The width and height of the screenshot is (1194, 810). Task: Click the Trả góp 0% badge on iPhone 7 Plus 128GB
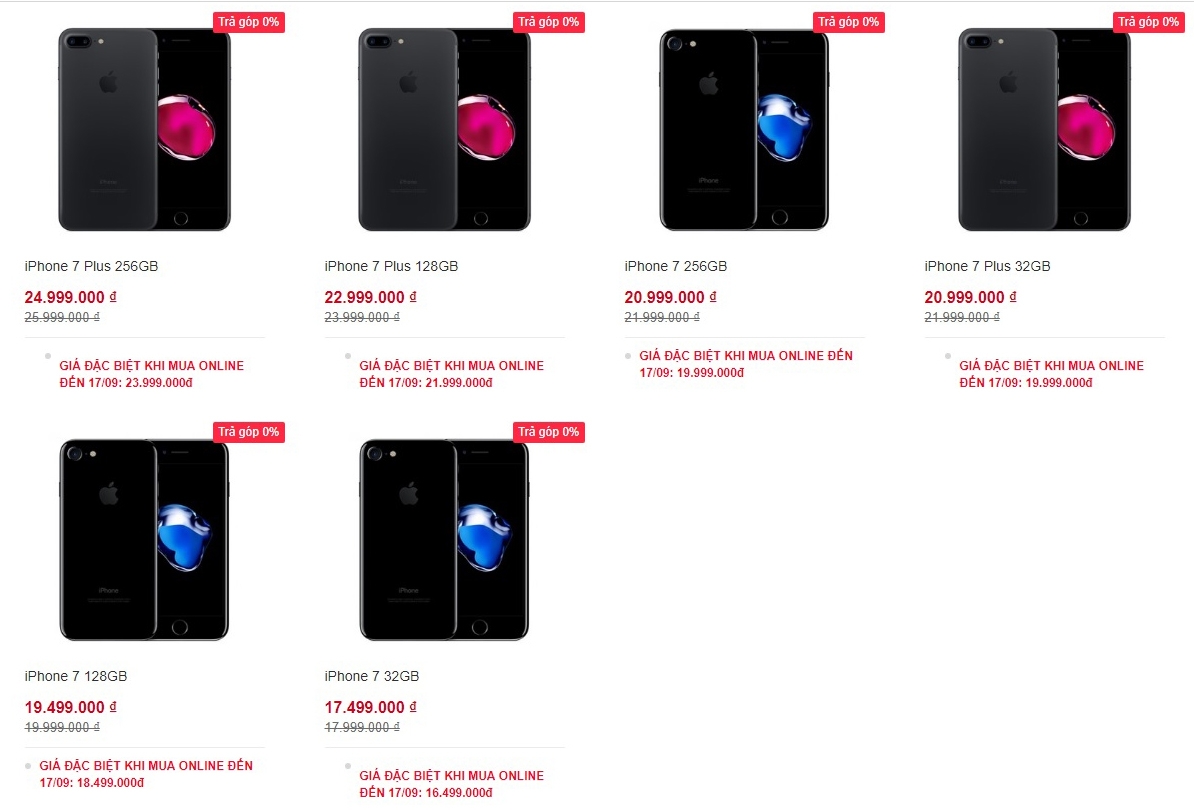click(x=549, y=22)
